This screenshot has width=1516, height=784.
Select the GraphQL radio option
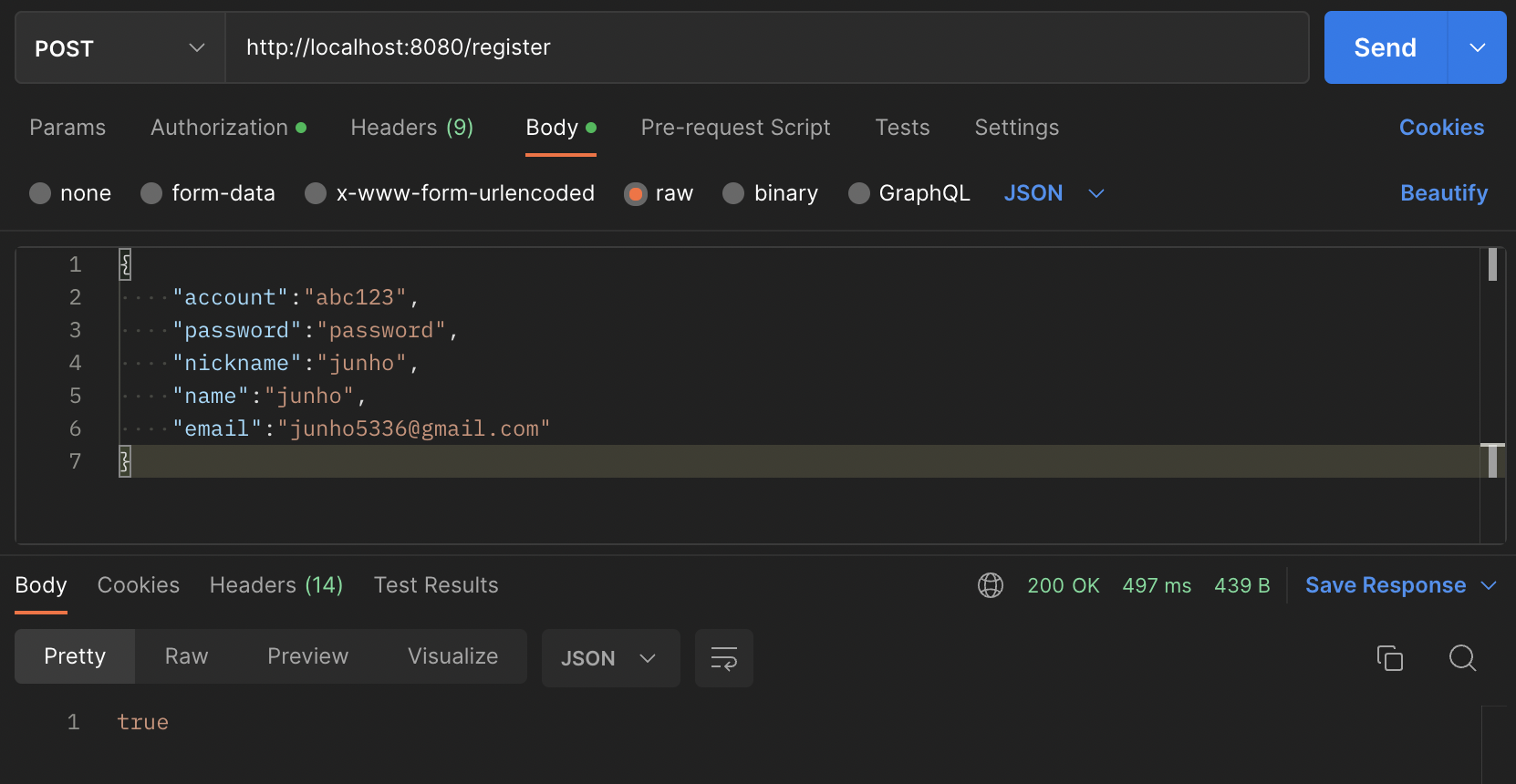point(858,193)
